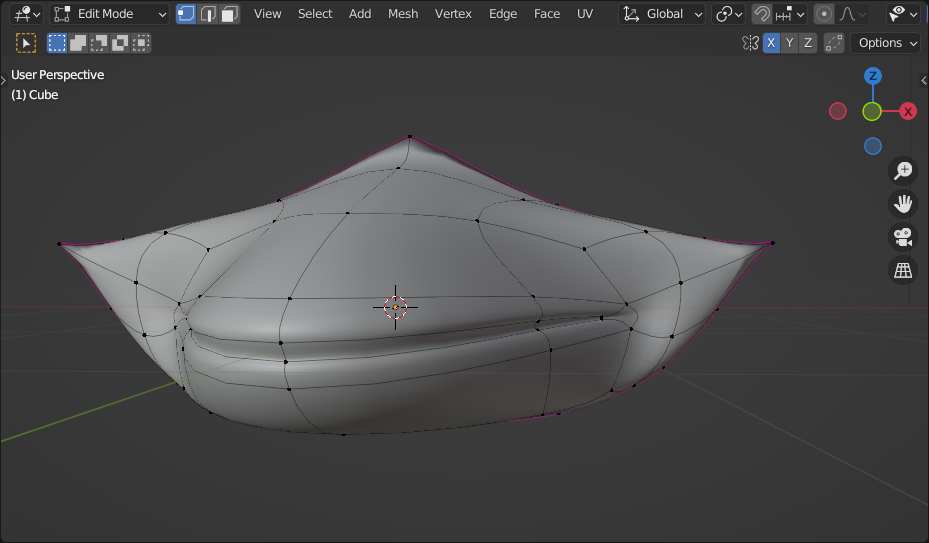Open the View menu
Viewport: 929px width, 543px height.
267,14
